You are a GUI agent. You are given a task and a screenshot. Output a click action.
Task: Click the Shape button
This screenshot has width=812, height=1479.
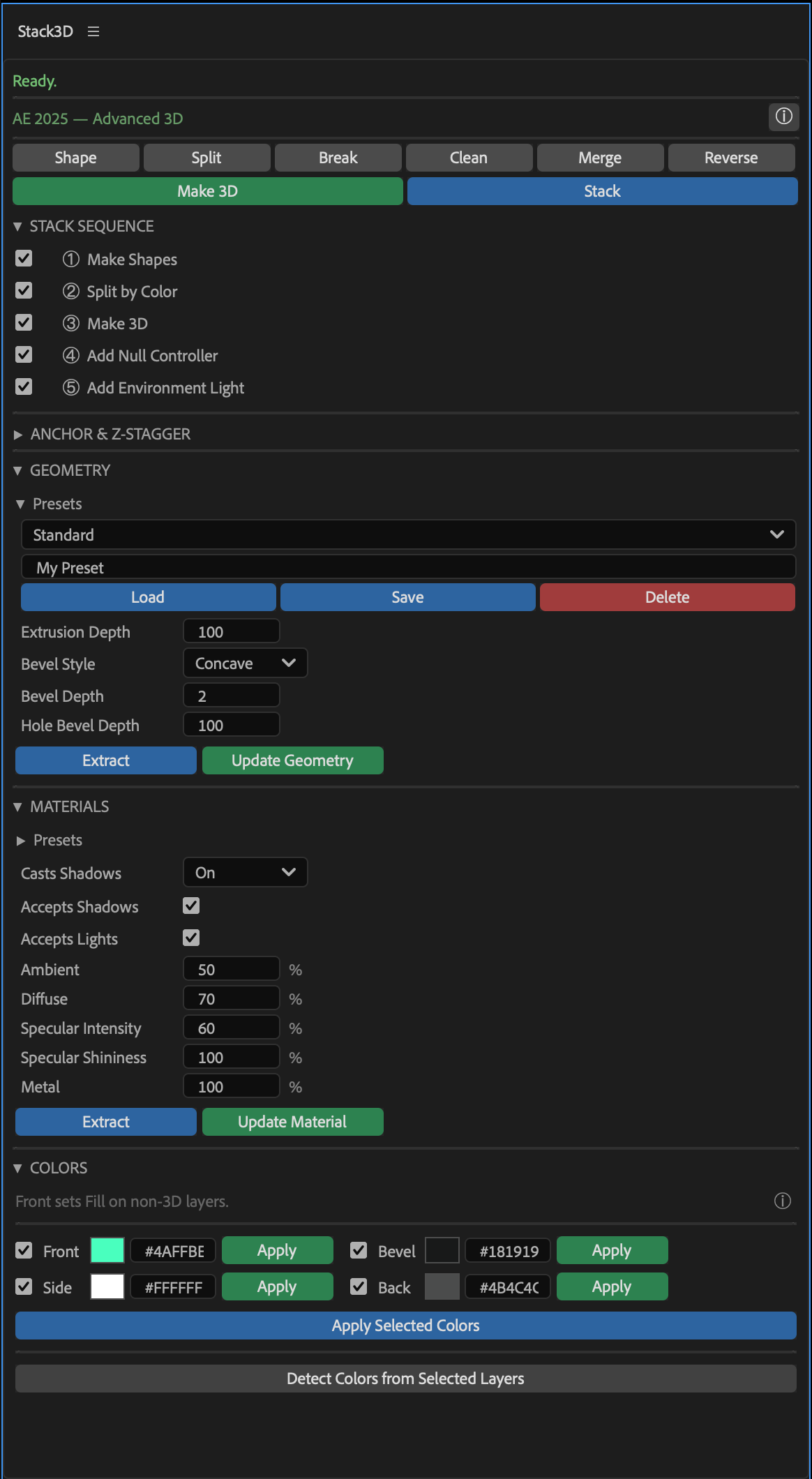tap(76, 158)
